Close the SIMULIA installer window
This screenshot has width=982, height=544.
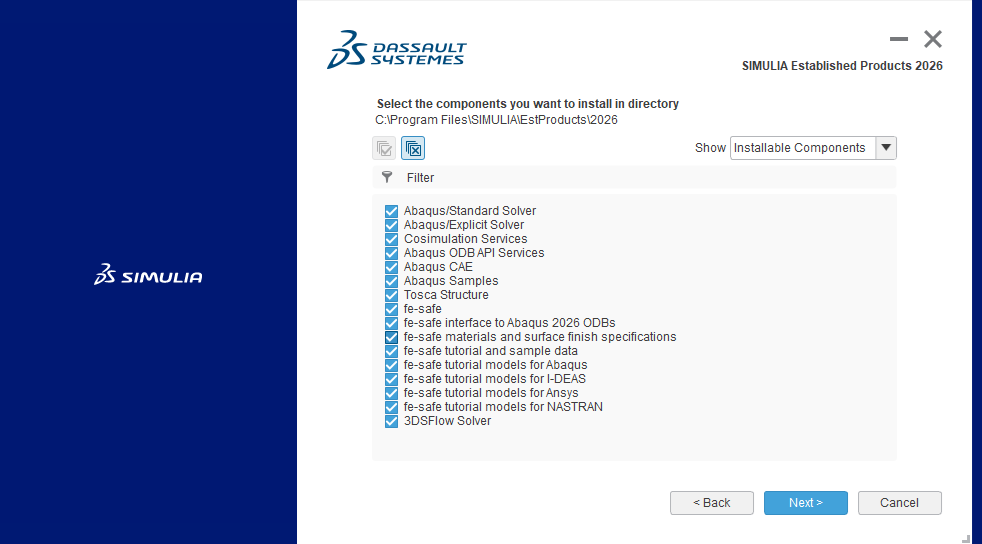tap(933, 40)
